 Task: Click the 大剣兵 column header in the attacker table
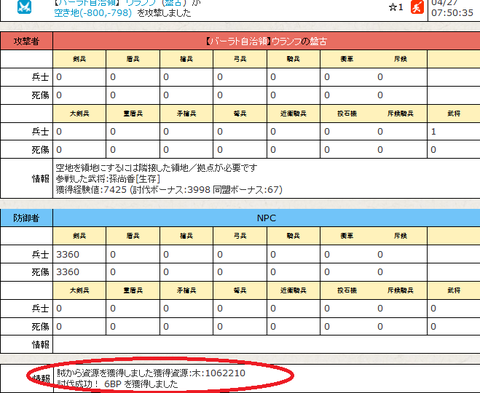click(x=79, y=113)
